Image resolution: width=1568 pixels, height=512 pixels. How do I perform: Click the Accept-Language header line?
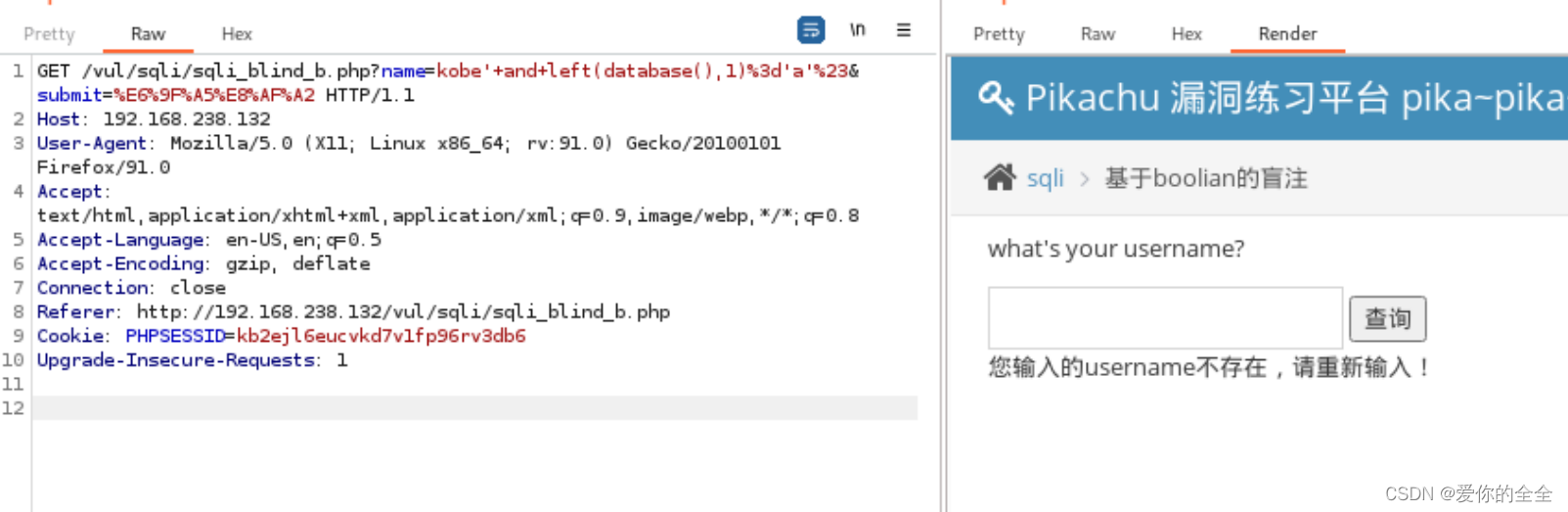(209, 239)
